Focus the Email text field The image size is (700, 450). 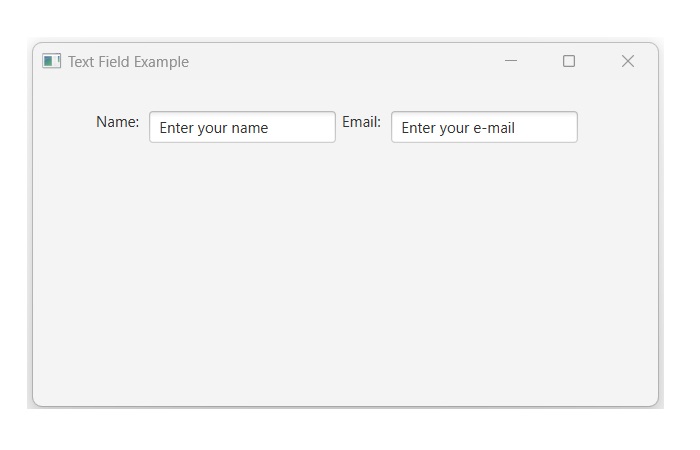484,127
